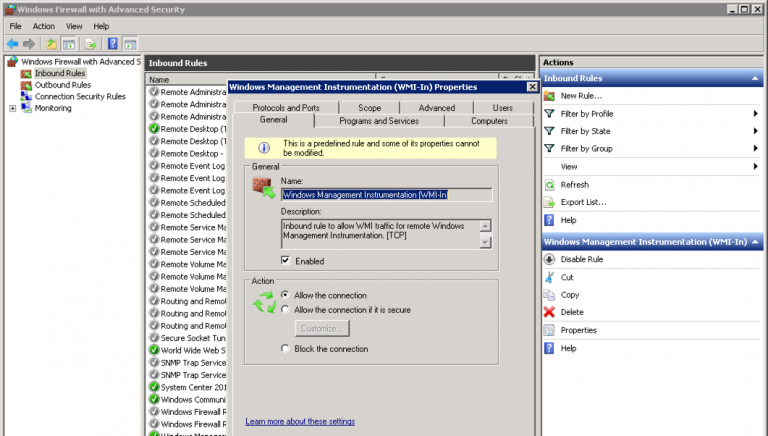Screen dimensions: 768x436
Task: Click into the rule Name field
Action: (386, 195)
